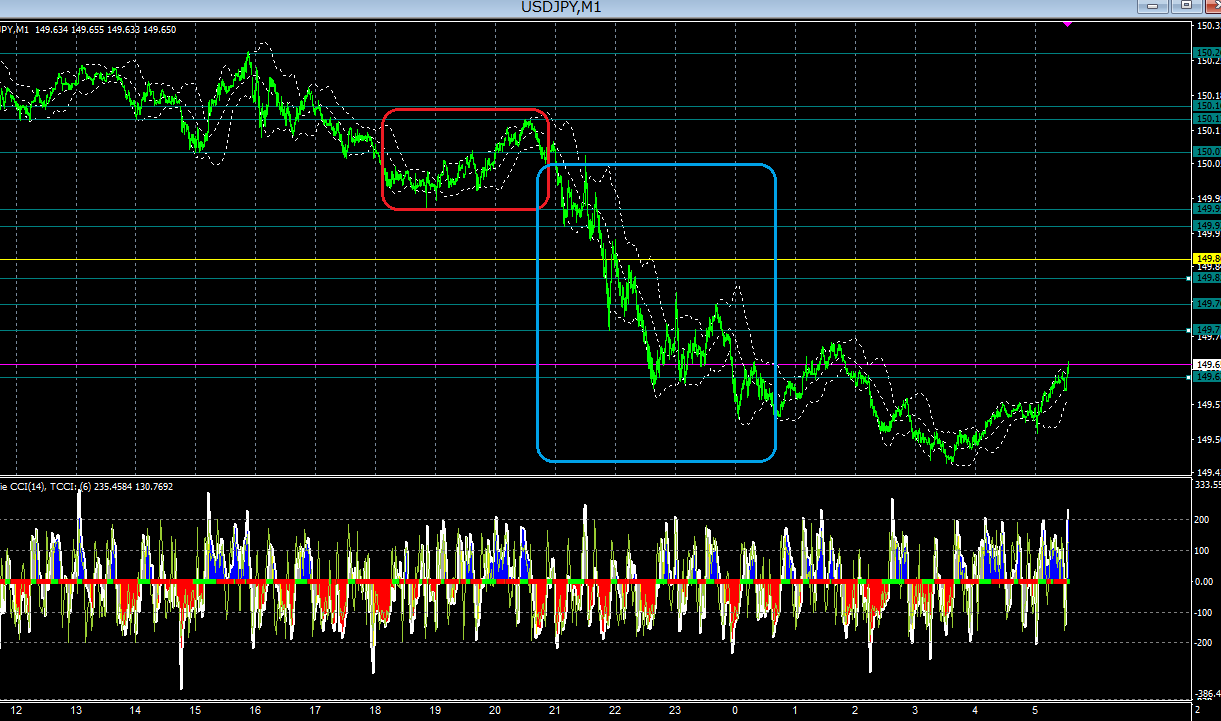This screenshot has height=721, width=1221.
Task: Click the magenta chart shift triangle marker
Action: (1067, 22)
